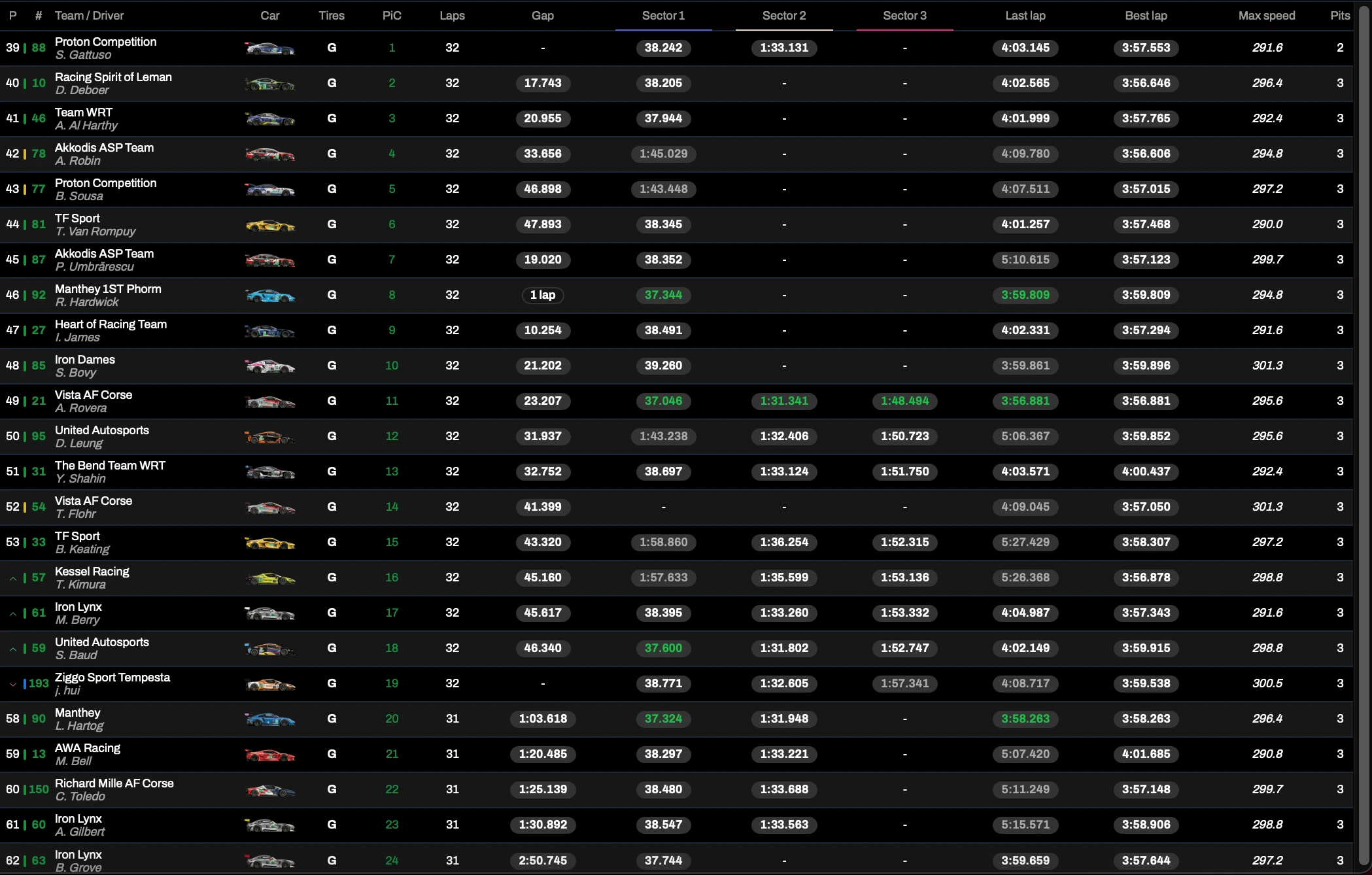Click the Laps column header
1372x875 pixels.
452,16
